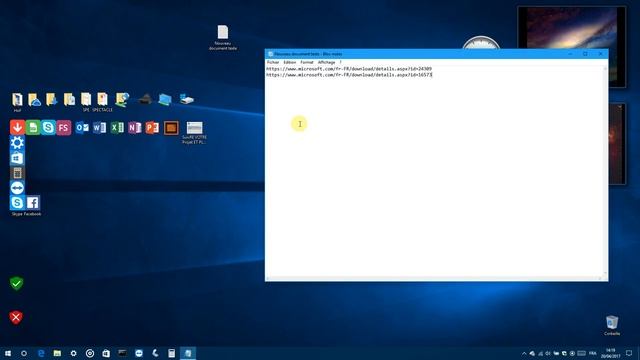Select the red shield X desktop icon
This screenshot has height=360, width=640.
click(16, 318)
